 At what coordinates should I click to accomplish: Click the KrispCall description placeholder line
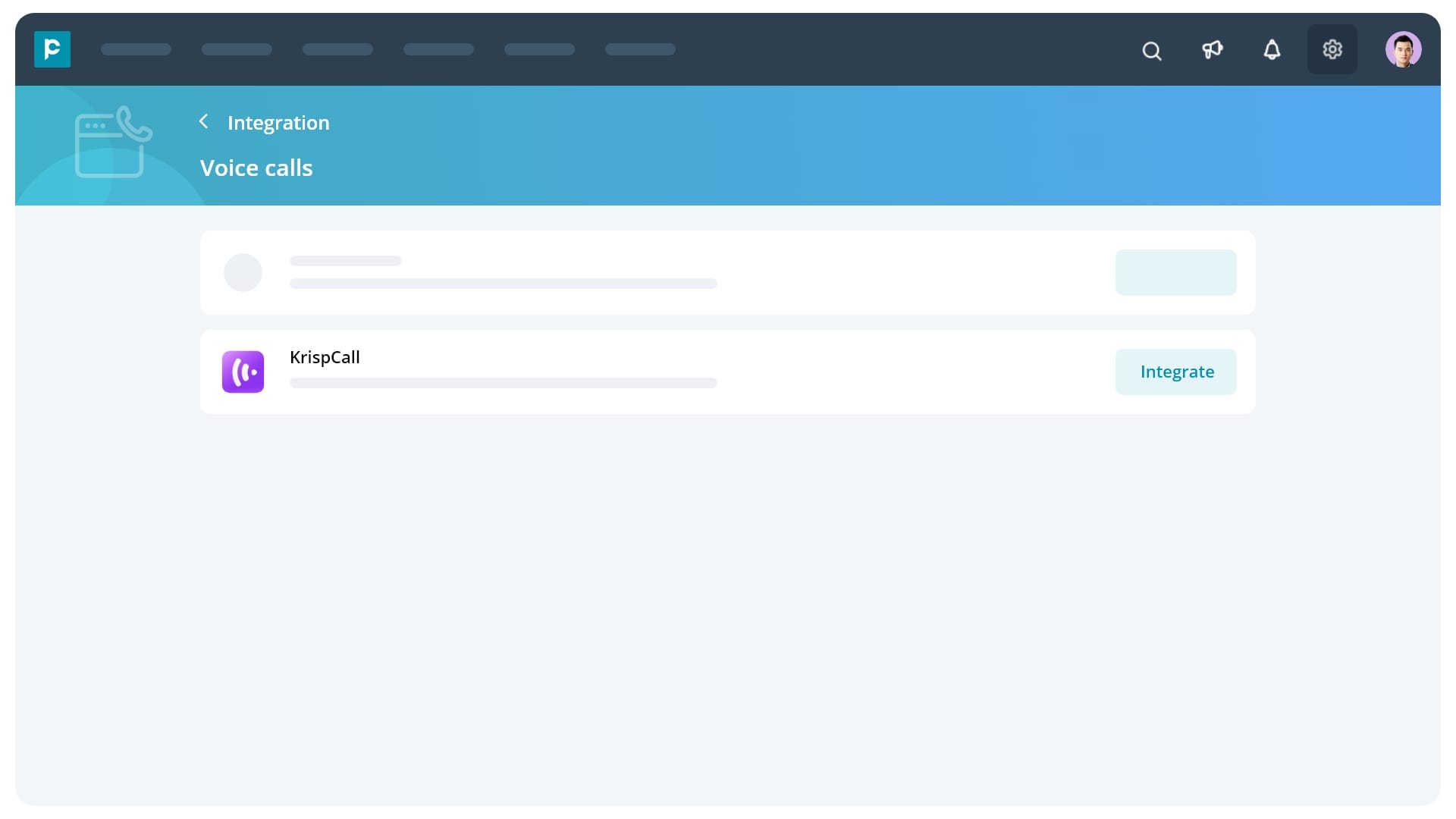coord(503,383)
